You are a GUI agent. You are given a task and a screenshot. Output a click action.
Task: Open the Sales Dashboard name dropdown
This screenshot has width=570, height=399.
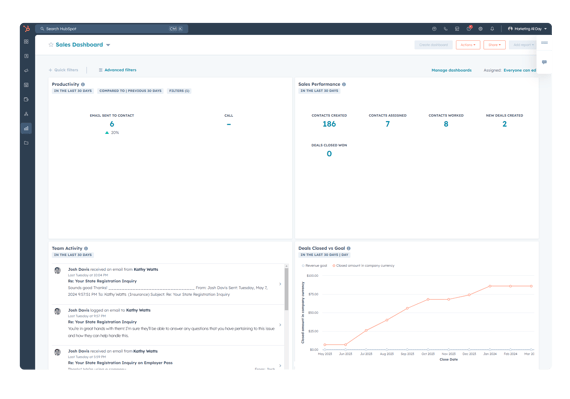[108, 45]
